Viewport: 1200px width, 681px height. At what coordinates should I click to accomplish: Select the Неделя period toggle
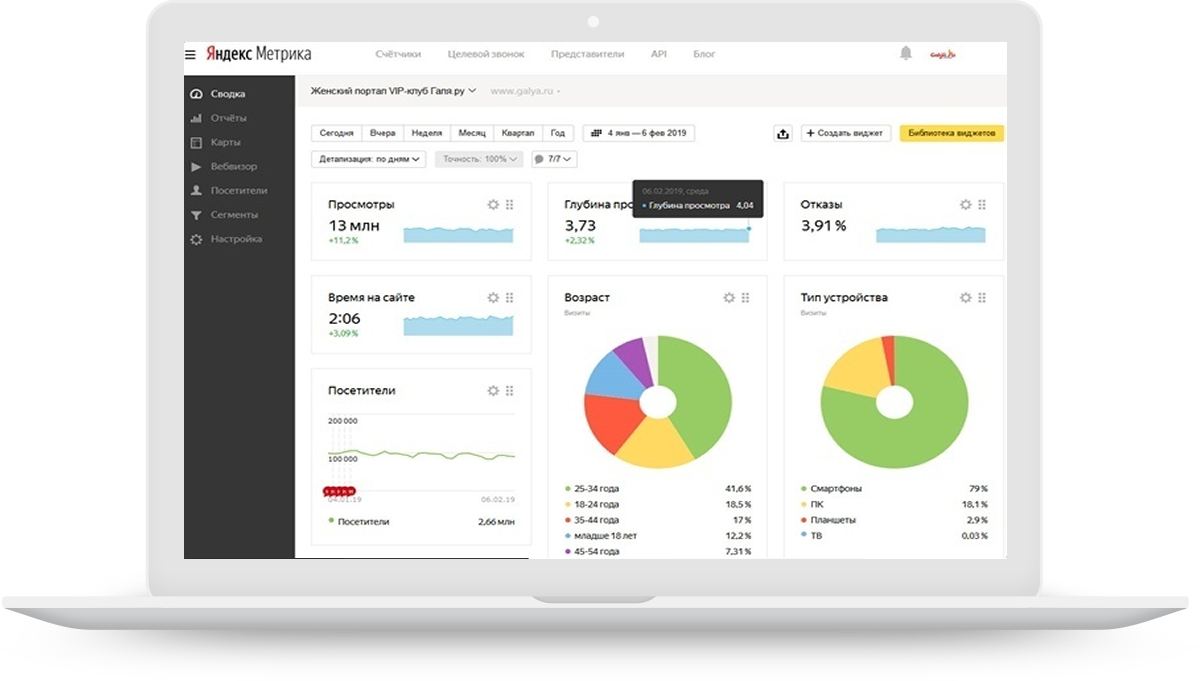coord(427,133)
